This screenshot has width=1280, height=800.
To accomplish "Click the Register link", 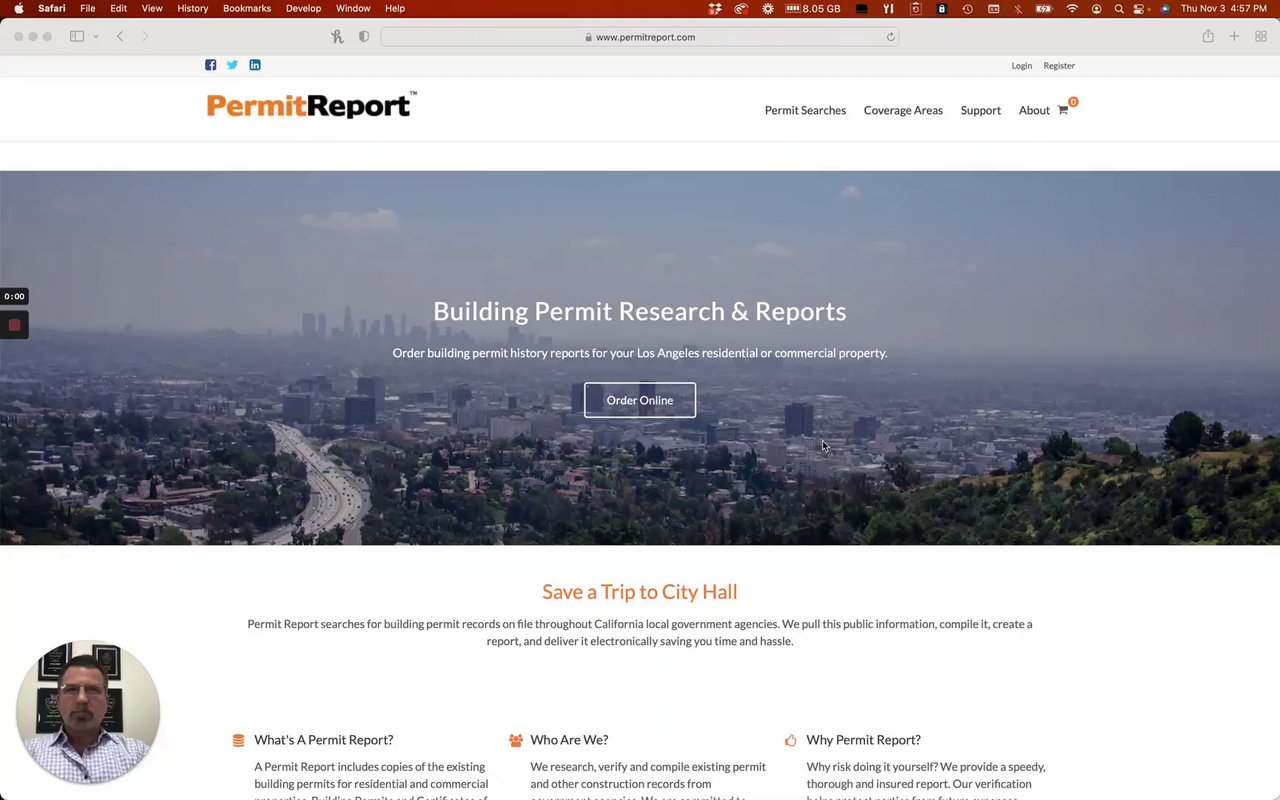I will tap(1059, 66).
